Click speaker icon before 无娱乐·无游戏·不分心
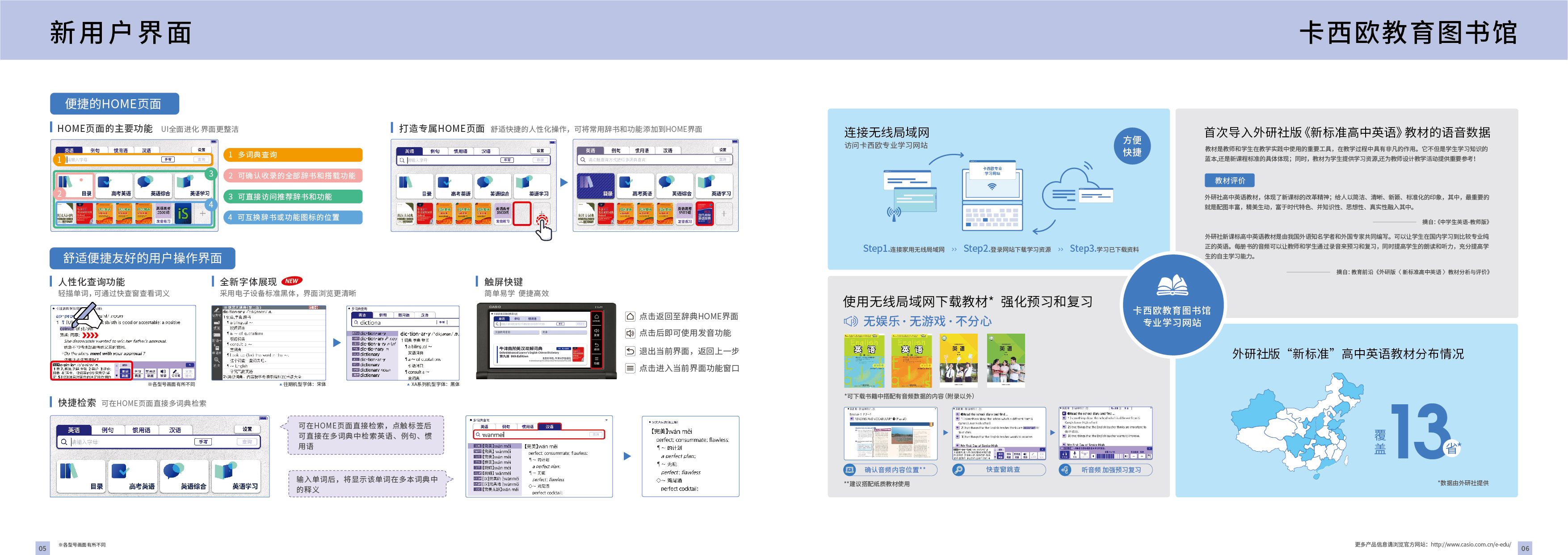The height and width of the screenshot is (555, 1568). click(x=850, y=321)
